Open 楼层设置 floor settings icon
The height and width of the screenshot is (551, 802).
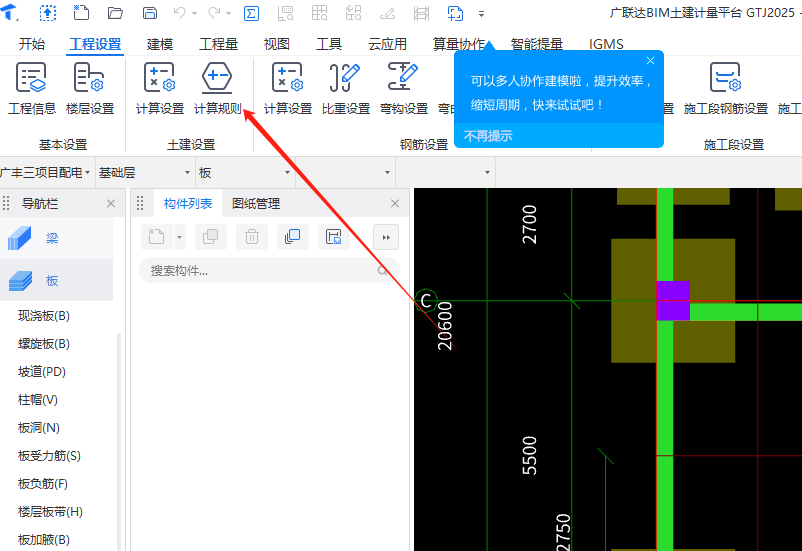(90, 88)
